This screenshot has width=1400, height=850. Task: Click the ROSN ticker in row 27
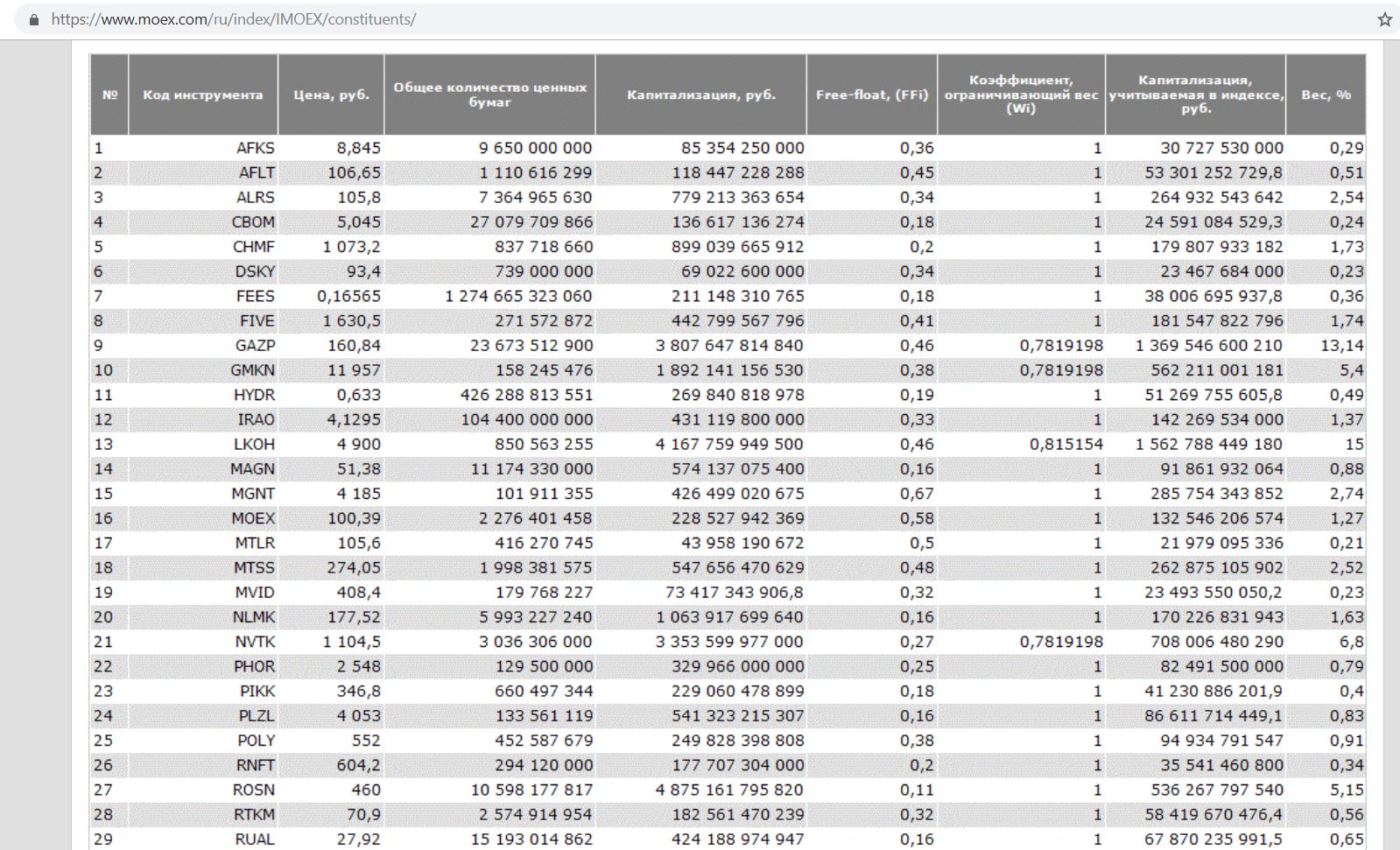pyautogui.click(x=253, y=790)
